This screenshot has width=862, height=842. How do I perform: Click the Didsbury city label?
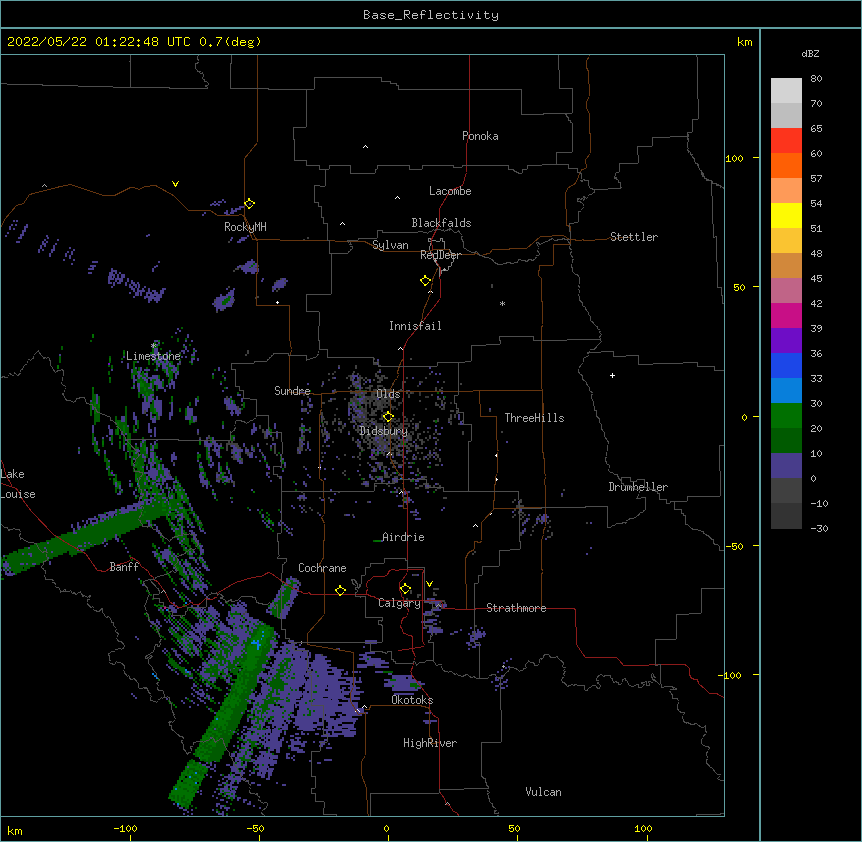(383, 431)
